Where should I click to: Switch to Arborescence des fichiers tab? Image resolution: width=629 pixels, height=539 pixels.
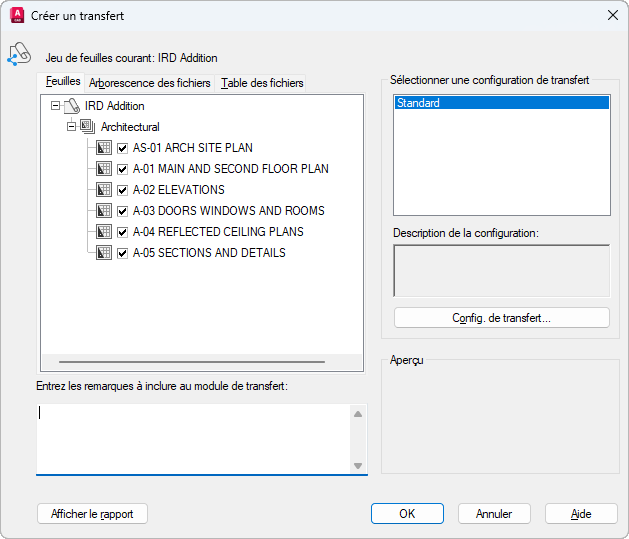click(150, 83)
